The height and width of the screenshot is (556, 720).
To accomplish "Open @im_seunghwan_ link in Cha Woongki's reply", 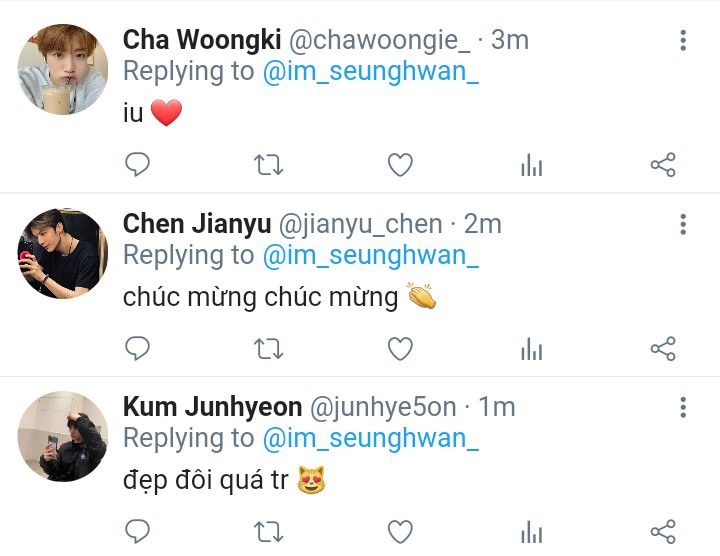I will point(371,72).
